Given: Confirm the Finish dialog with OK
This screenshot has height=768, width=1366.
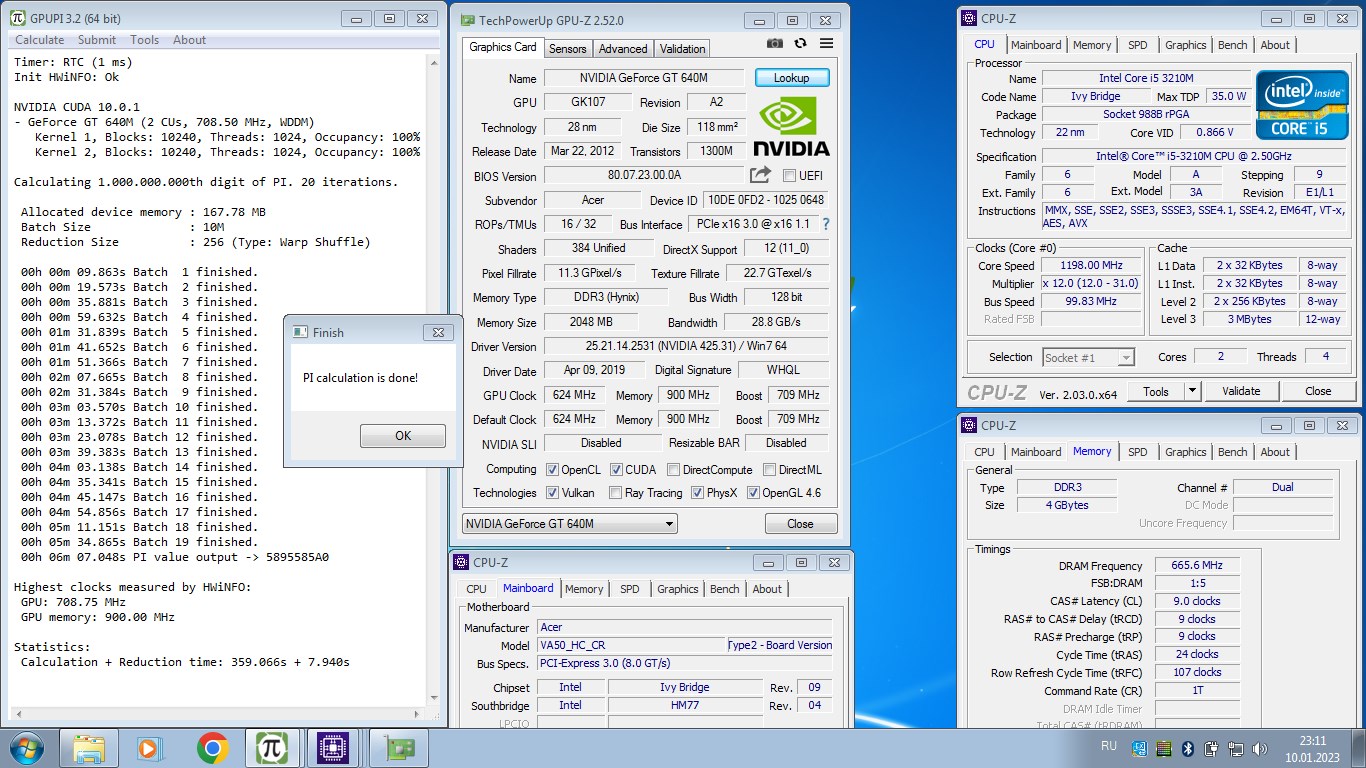Looking at the screenshot, I should (403, 436).
